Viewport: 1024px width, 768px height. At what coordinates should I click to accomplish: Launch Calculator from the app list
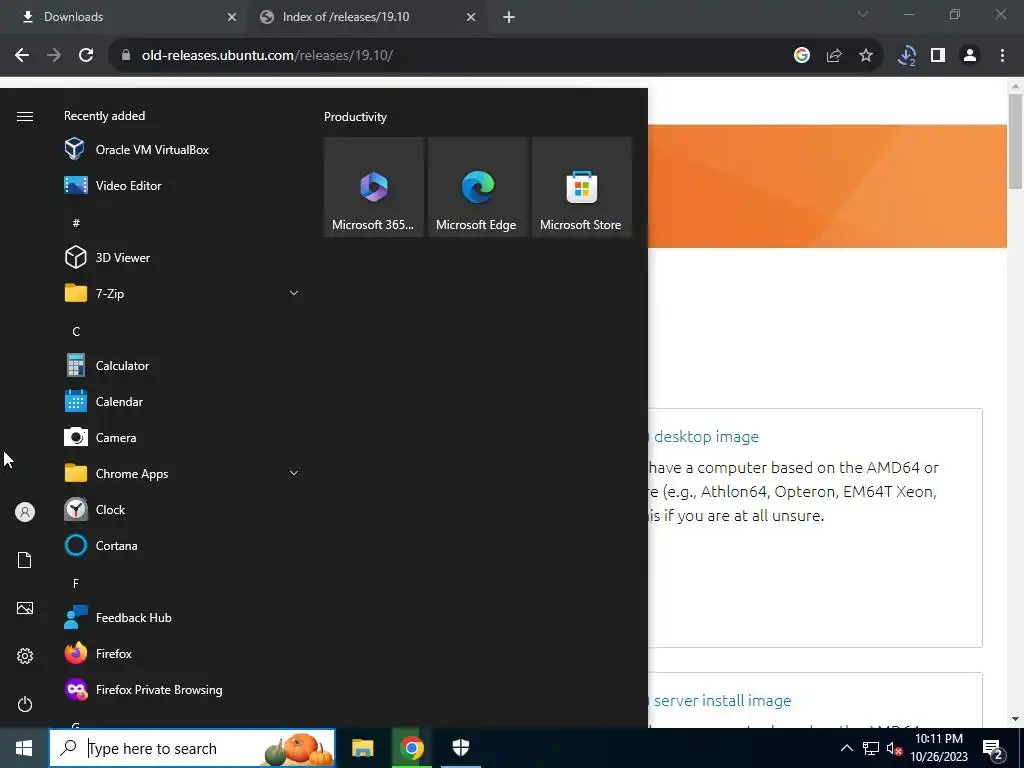click(x=183, y=366)
